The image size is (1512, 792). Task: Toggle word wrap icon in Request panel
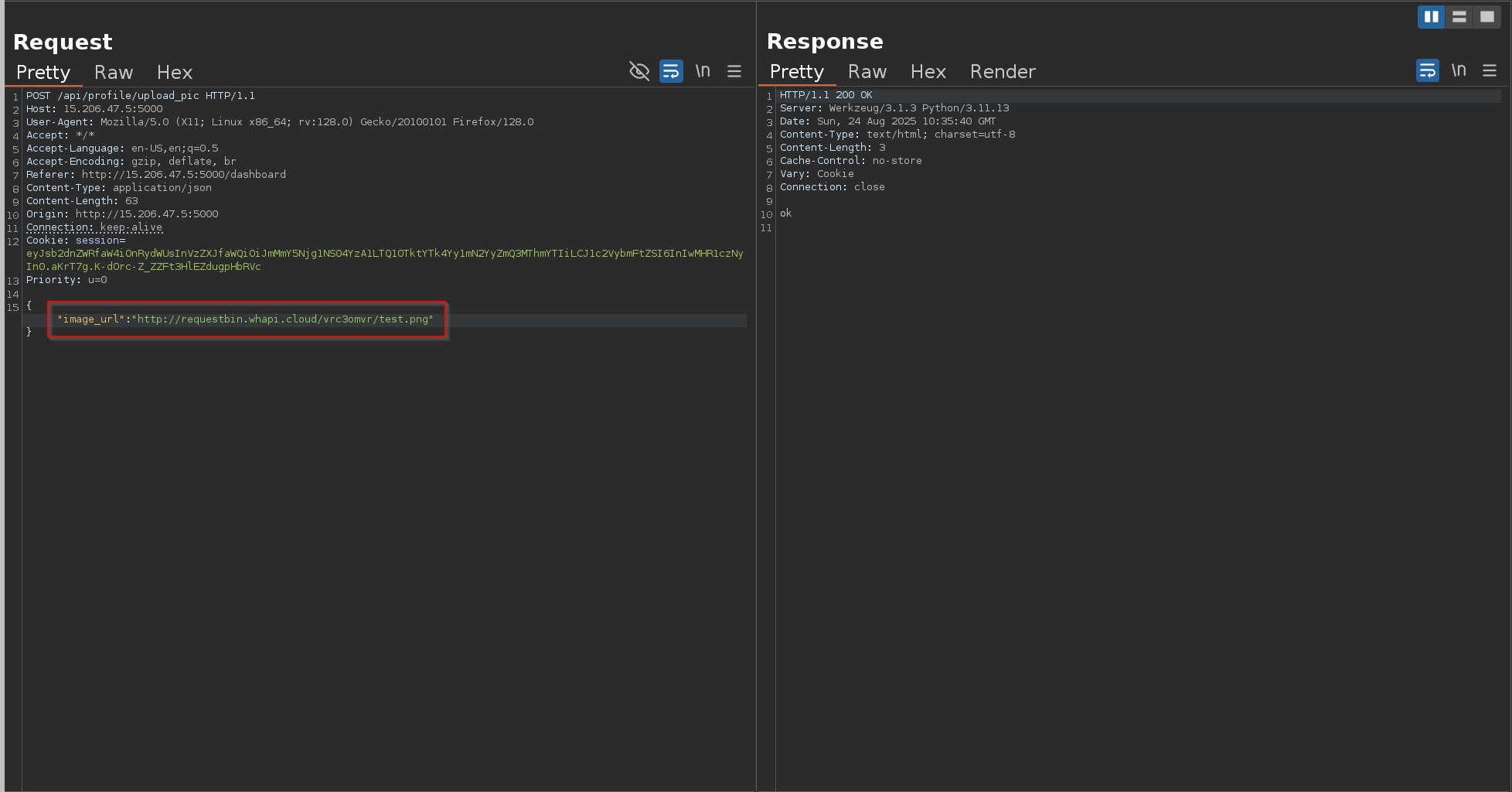click(671, 72)
